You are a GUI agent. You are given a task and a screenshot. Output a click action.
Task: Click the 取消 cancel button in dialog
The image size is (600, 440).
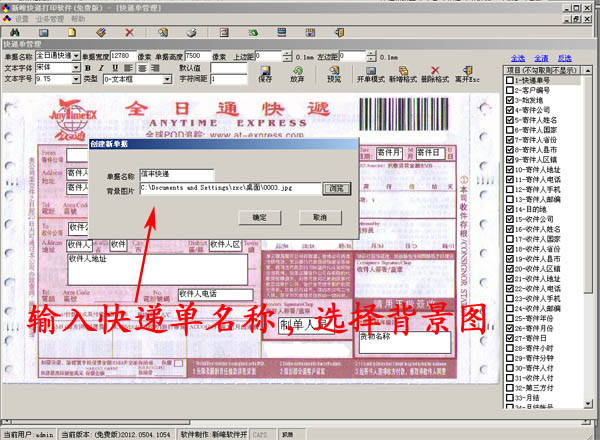[320, 218]
